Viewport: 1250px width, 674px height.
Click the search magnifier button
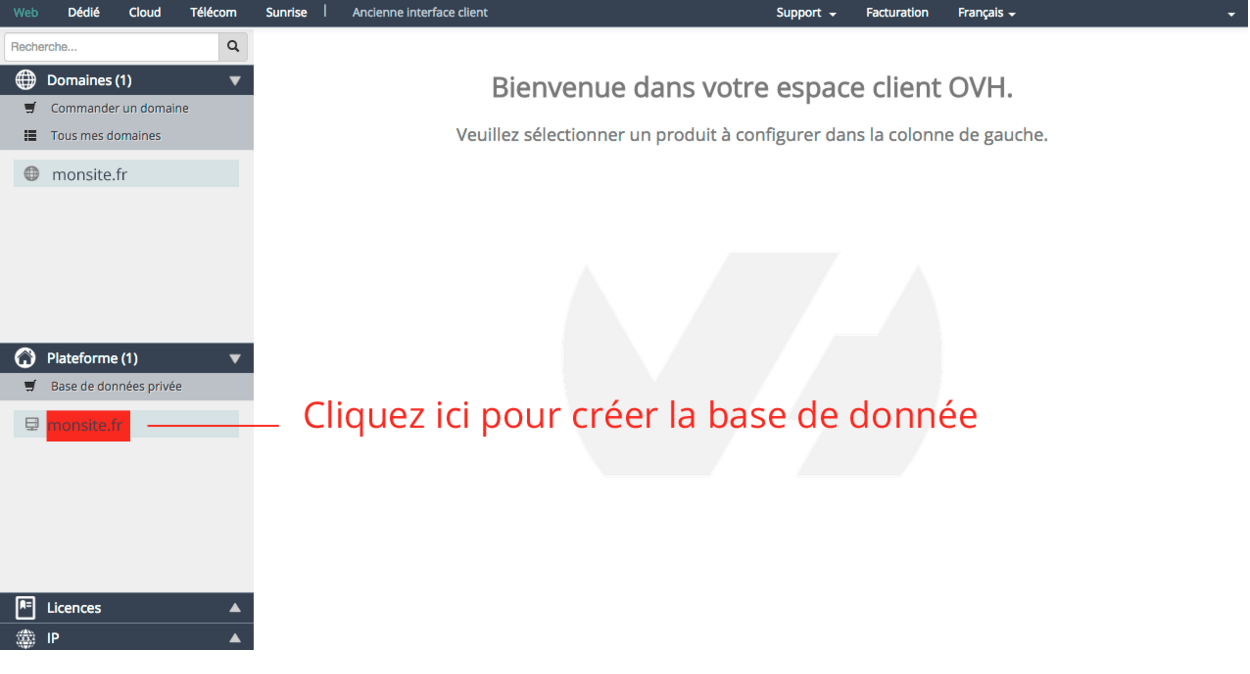[233, 47]
